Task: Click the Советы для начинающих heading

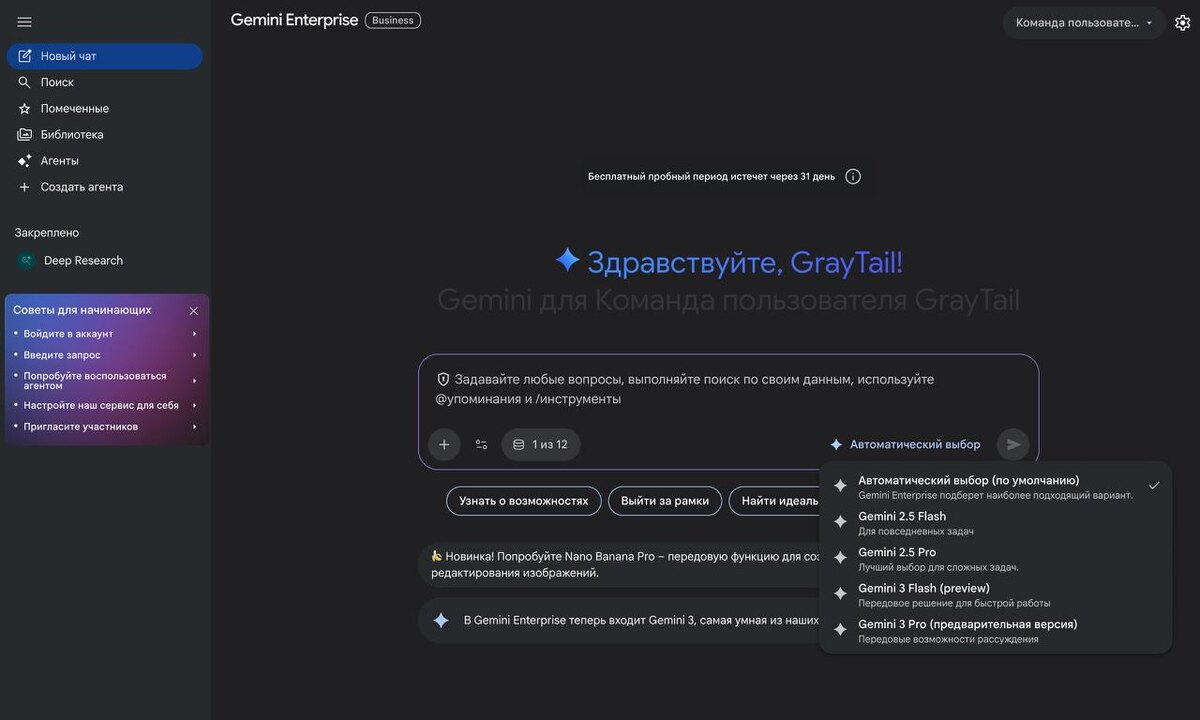Action: pos(82,310)
